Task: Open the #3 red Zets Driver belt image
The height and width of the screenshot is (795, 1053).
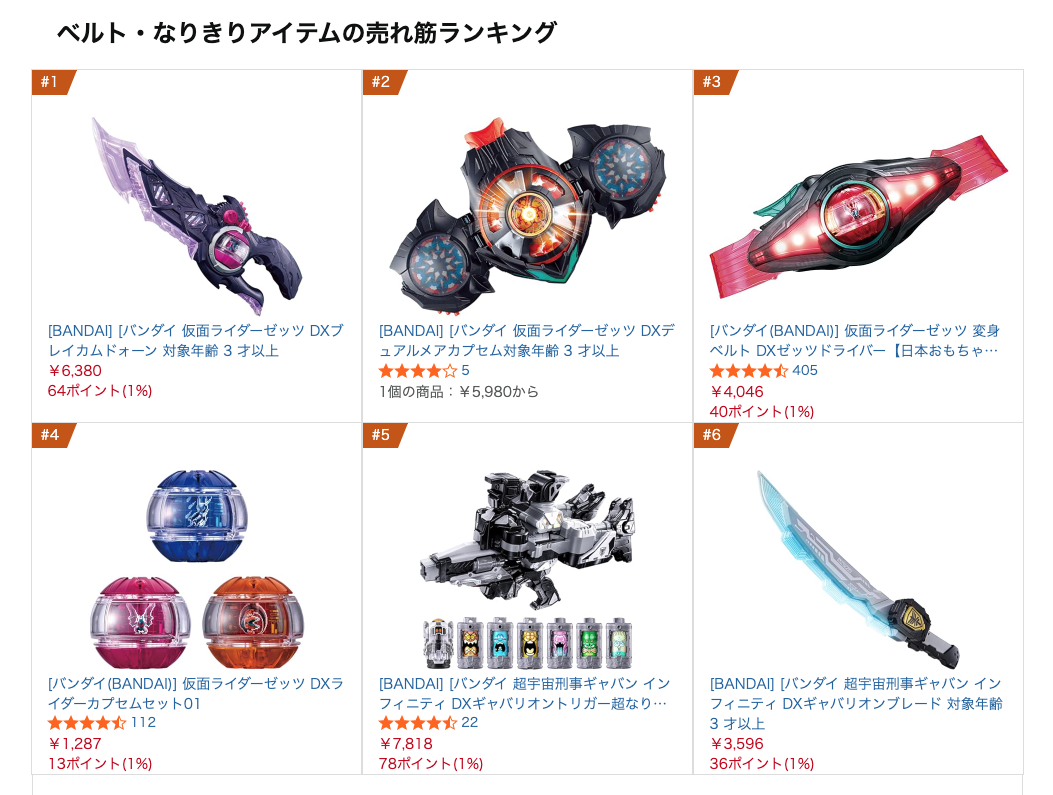Action: (858, 216)
